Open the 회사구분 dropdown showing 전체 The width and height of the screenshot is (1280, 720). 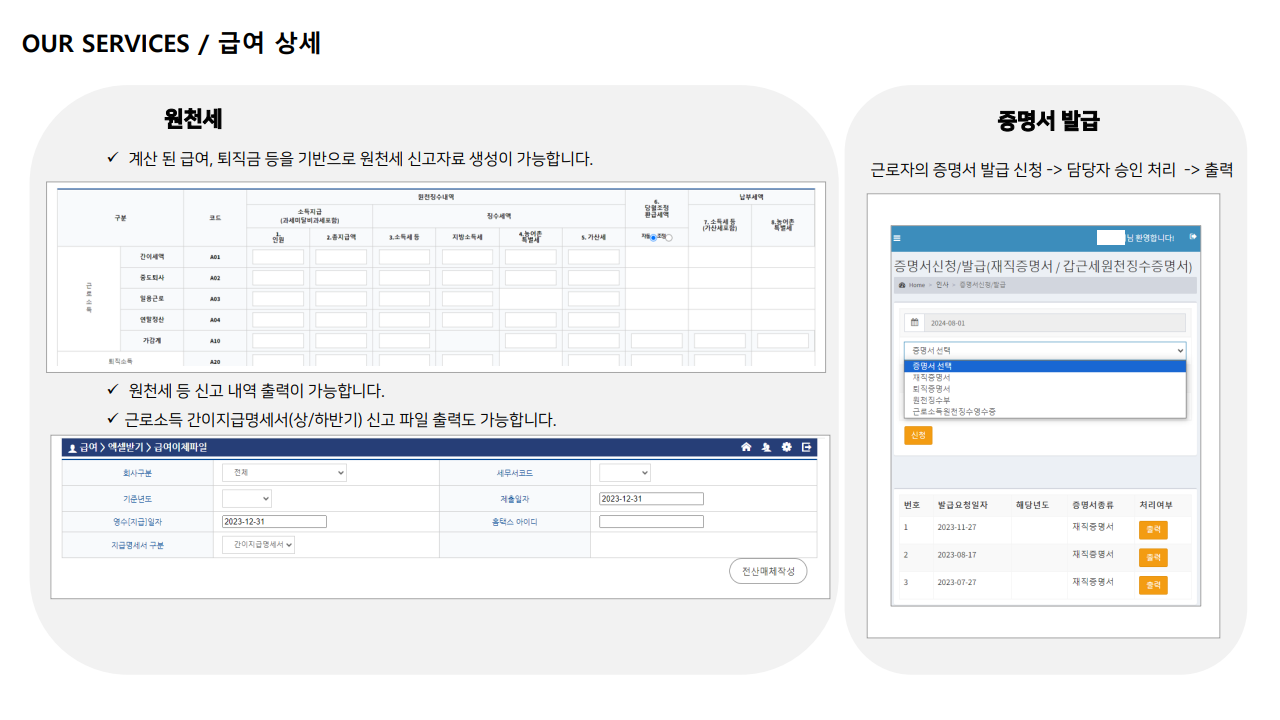tap(284, 472)
